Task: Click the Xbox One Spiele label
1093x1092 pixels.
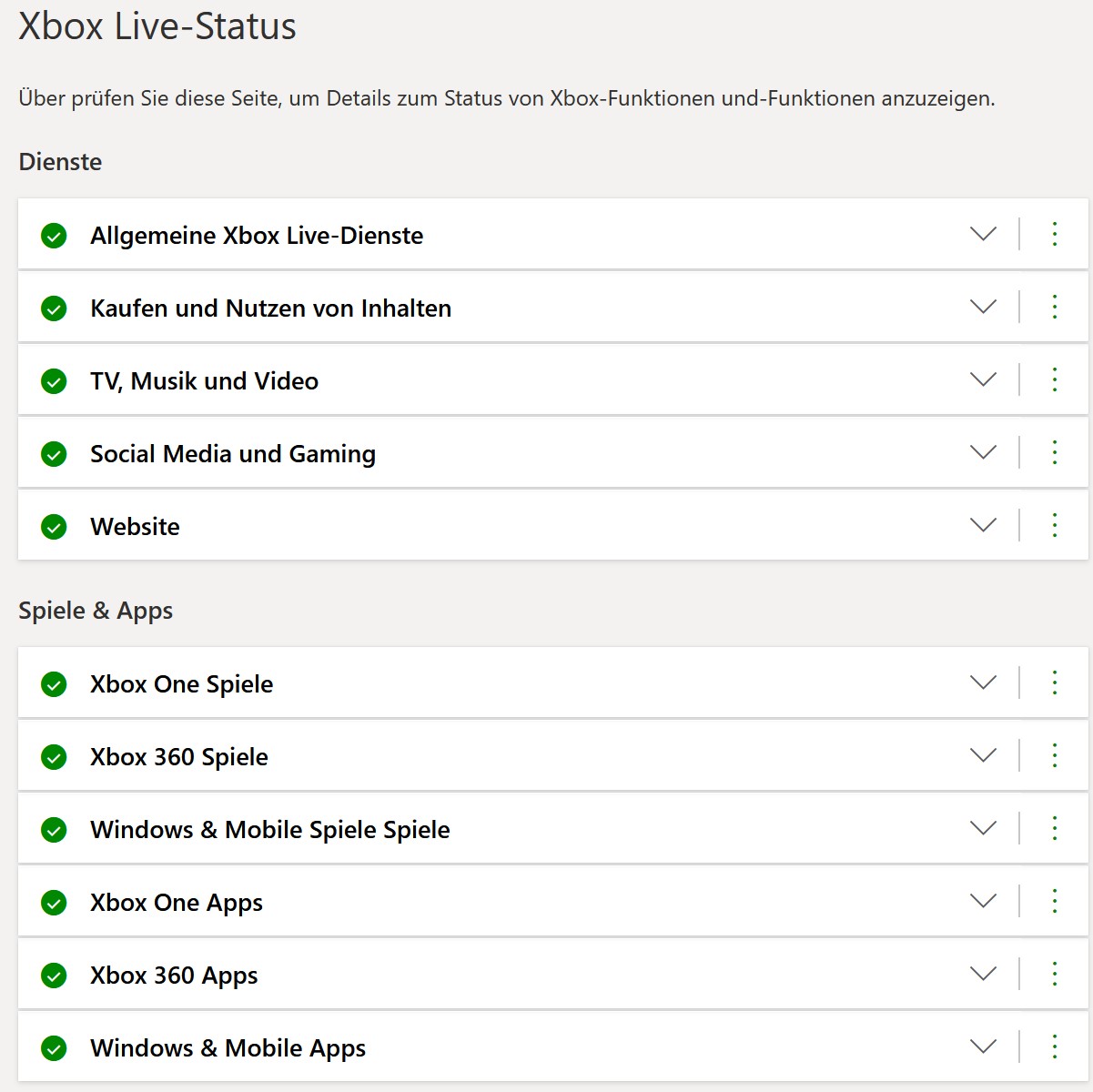Action: [181, 683]
